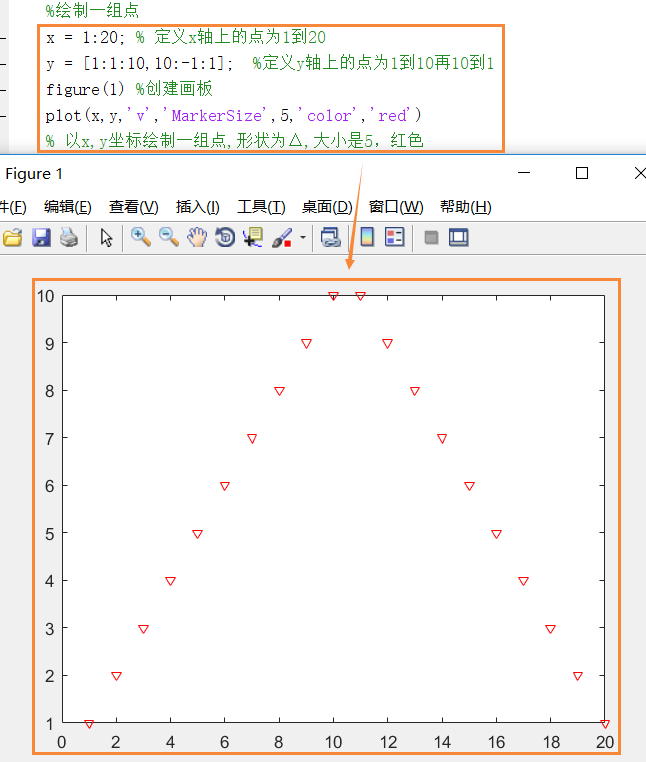Save the figure with the floppy disk icon
Screen dimensions: 646x762
[41, 238]
